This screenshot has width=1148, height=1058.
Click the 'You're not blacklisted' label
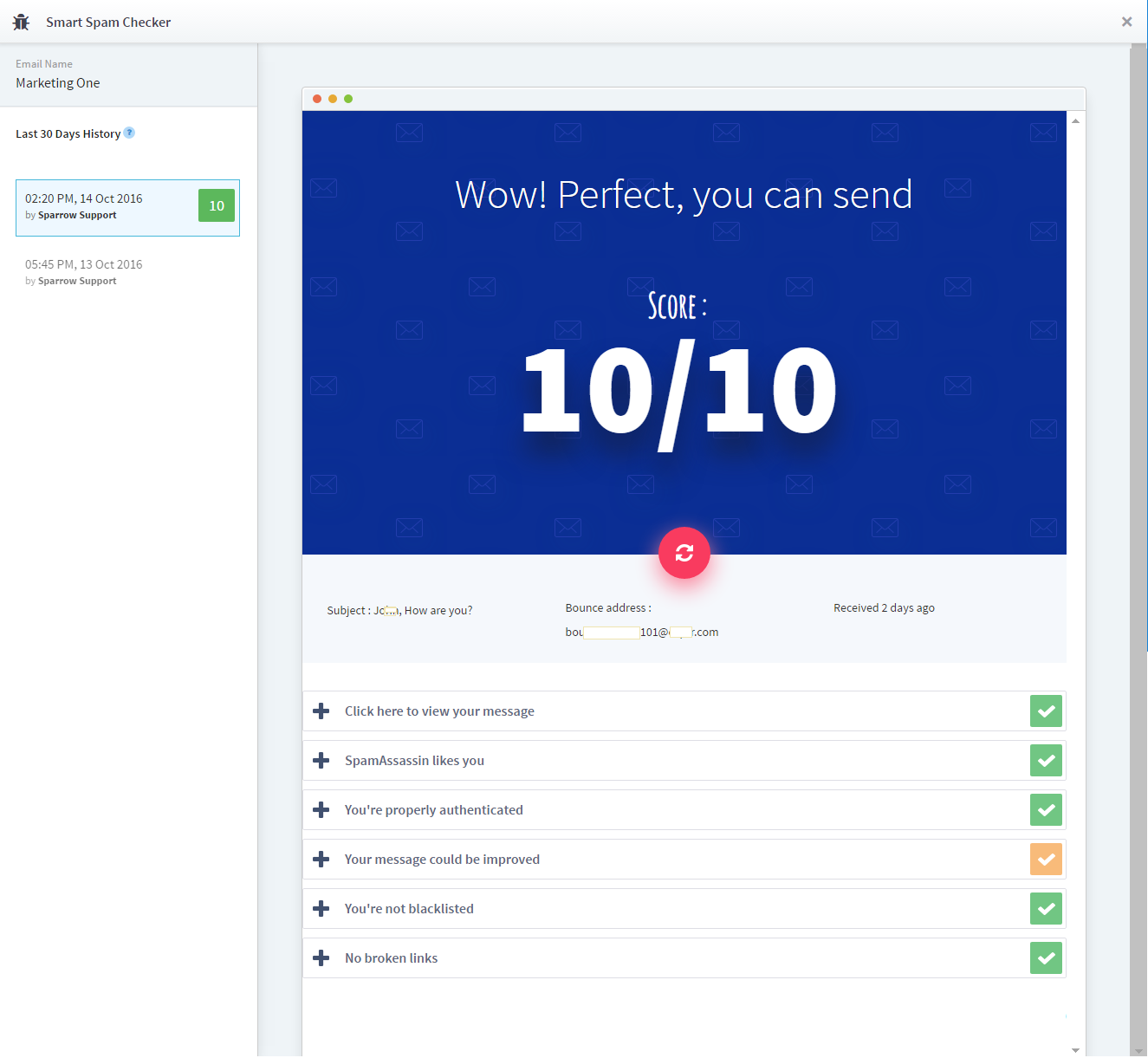click(409, 909)
